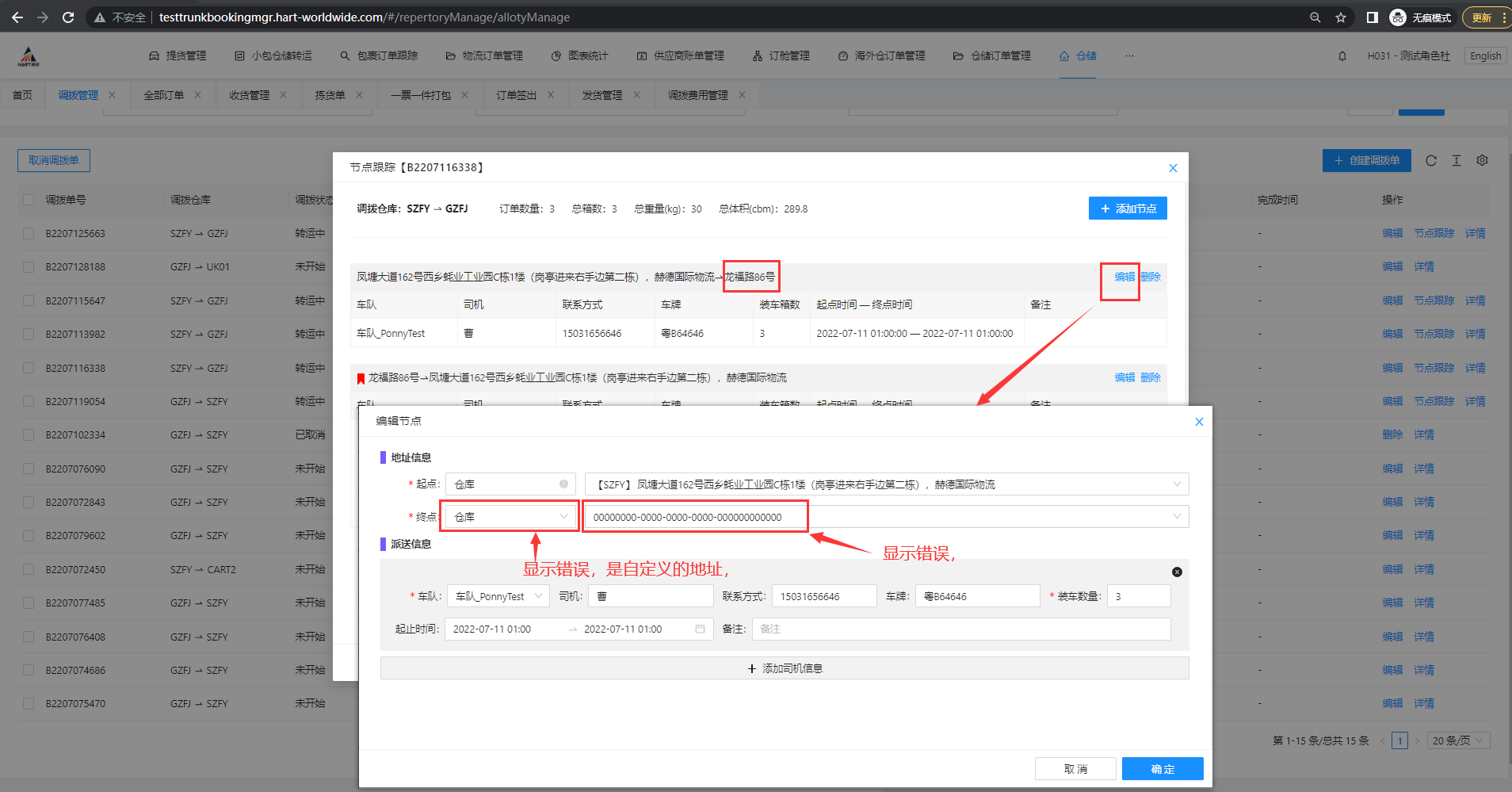Switch to the 收货管理 tab
1512x792 pixels.
249,95
